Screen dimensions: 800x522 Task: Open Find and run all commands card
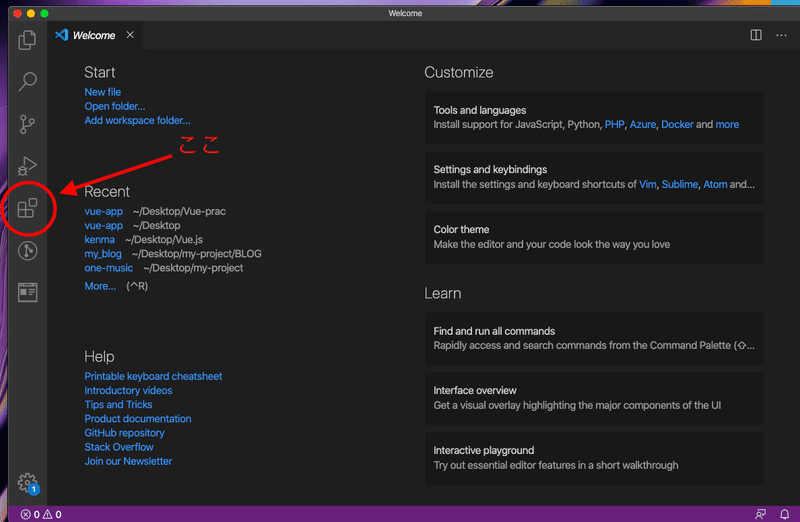click(594, 339)
